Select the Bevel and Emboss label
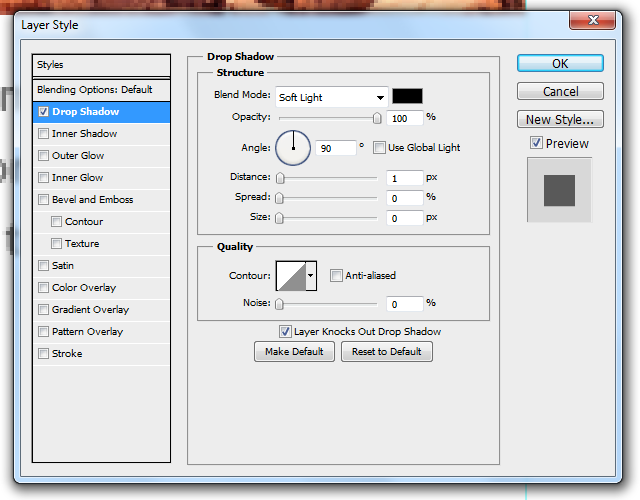This screenshot has height=500, width=640. [93, 200]
